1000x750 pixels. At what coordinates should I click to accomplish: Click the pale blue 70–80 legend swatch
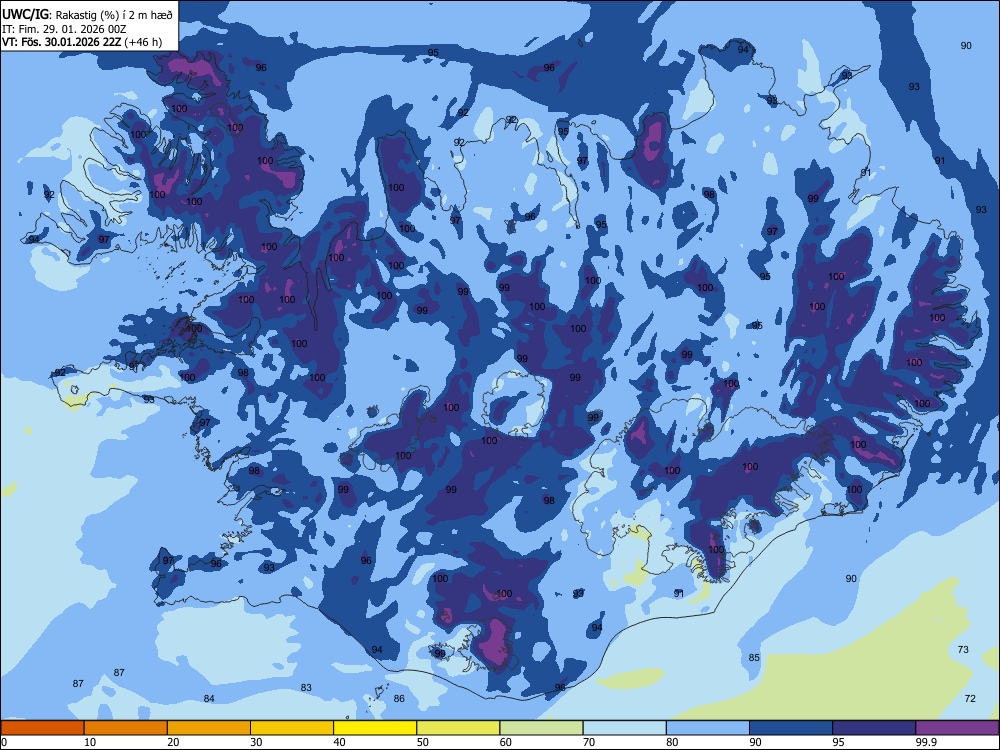(624, 728)
